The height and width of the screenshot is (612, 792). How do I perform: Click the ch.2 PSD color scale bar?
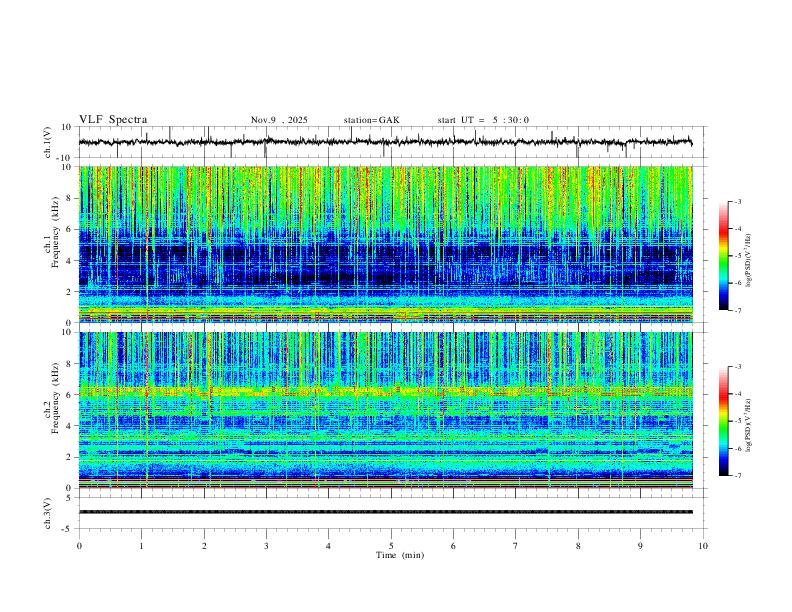tap(724, 421)
